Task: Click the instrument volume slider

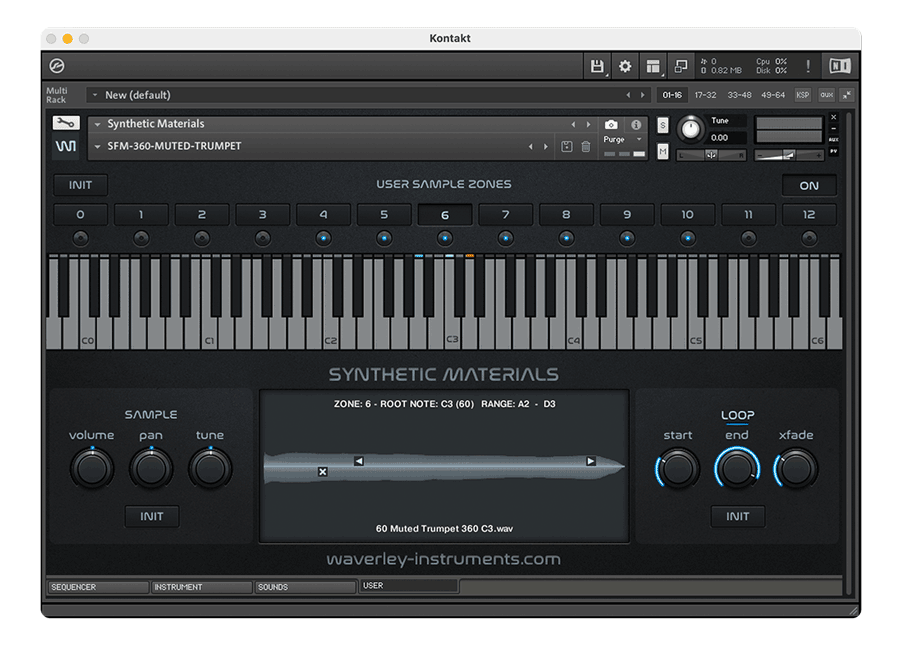Action: click(789, 155)
